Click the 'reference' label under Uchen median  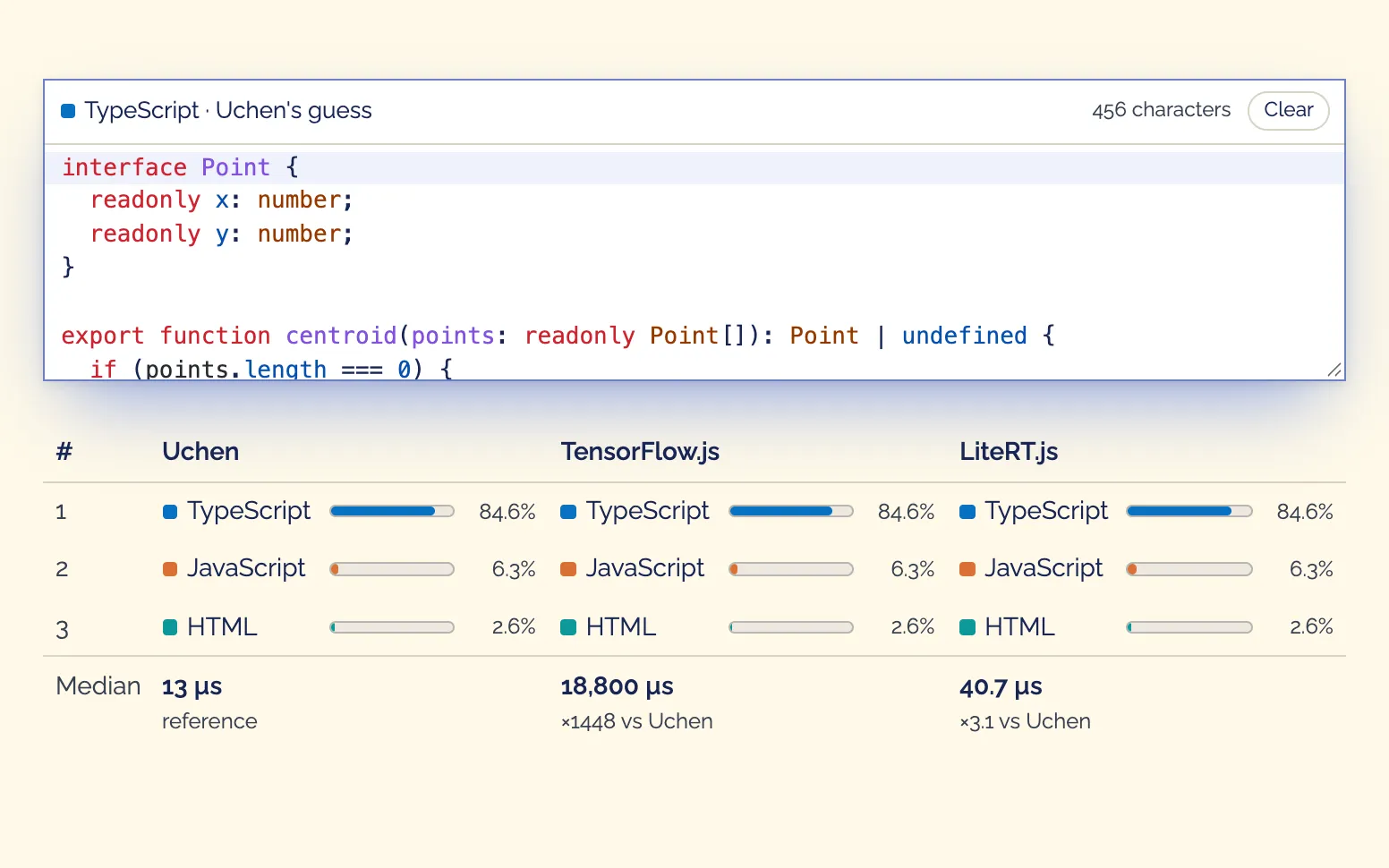click(x=209, y=721)
